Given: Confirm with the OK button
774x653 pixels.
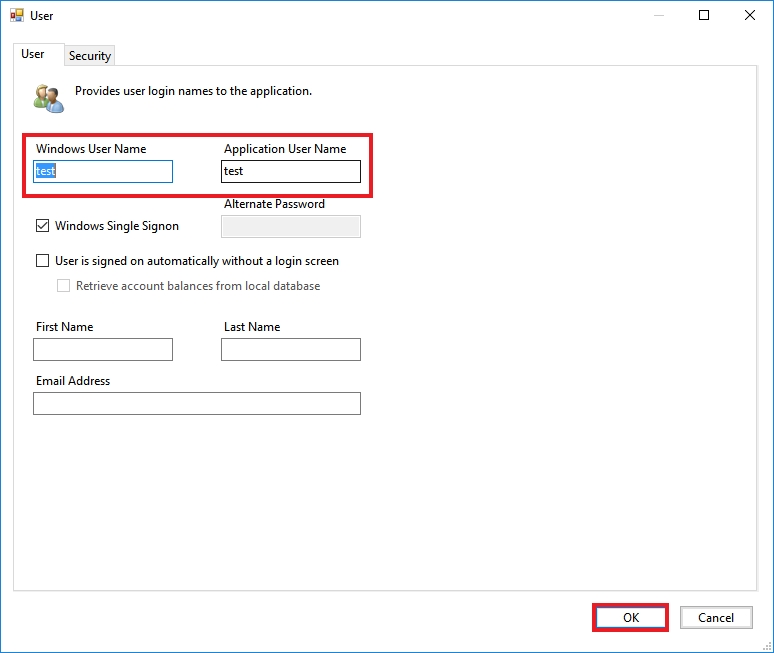Looking at the screenshot, I should [x=630, y=617].
